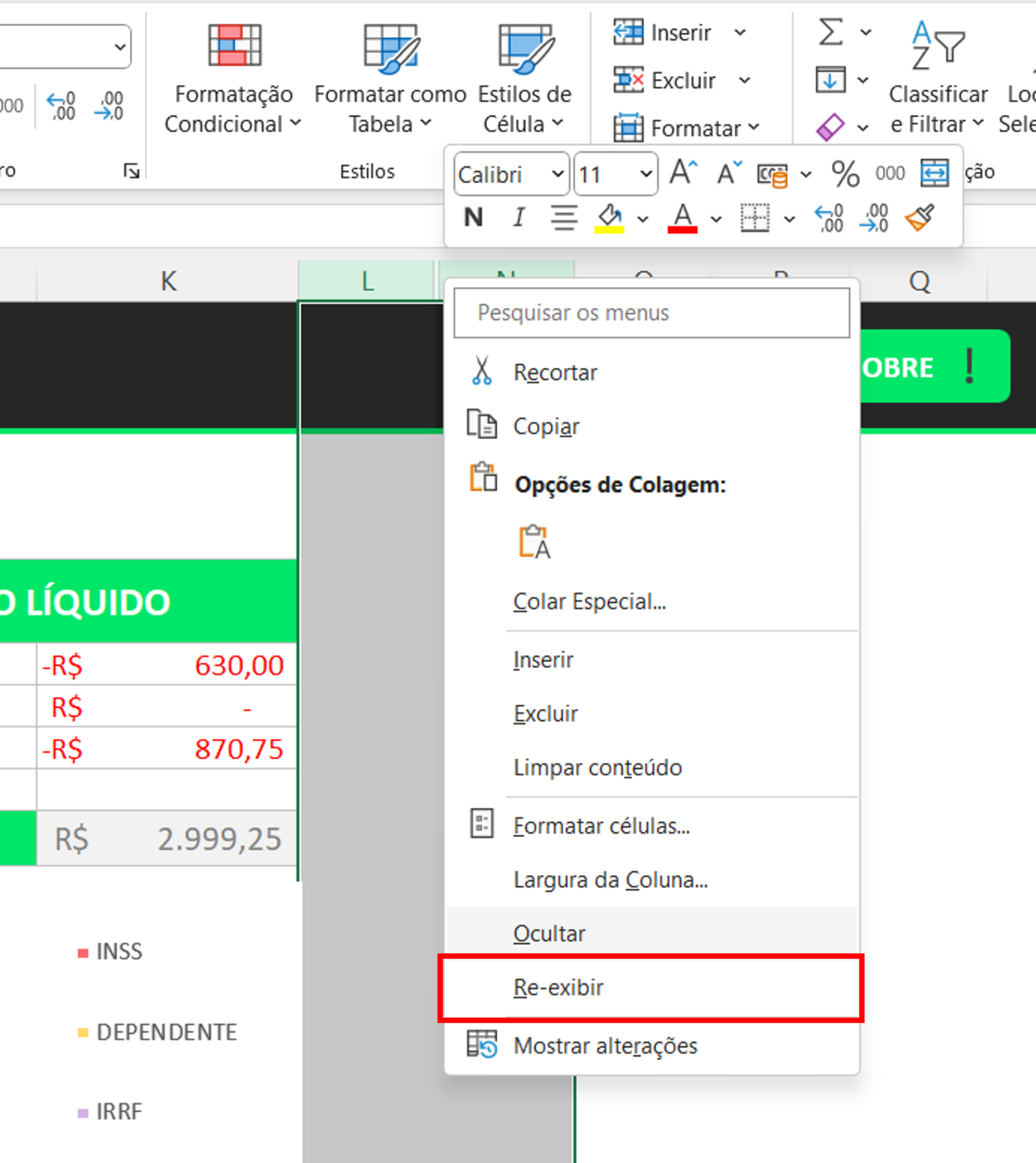This screenshot has height=1163, width=1036.
Task: Click Merge and Center in mini toolbar
Action: coord(934,173)
